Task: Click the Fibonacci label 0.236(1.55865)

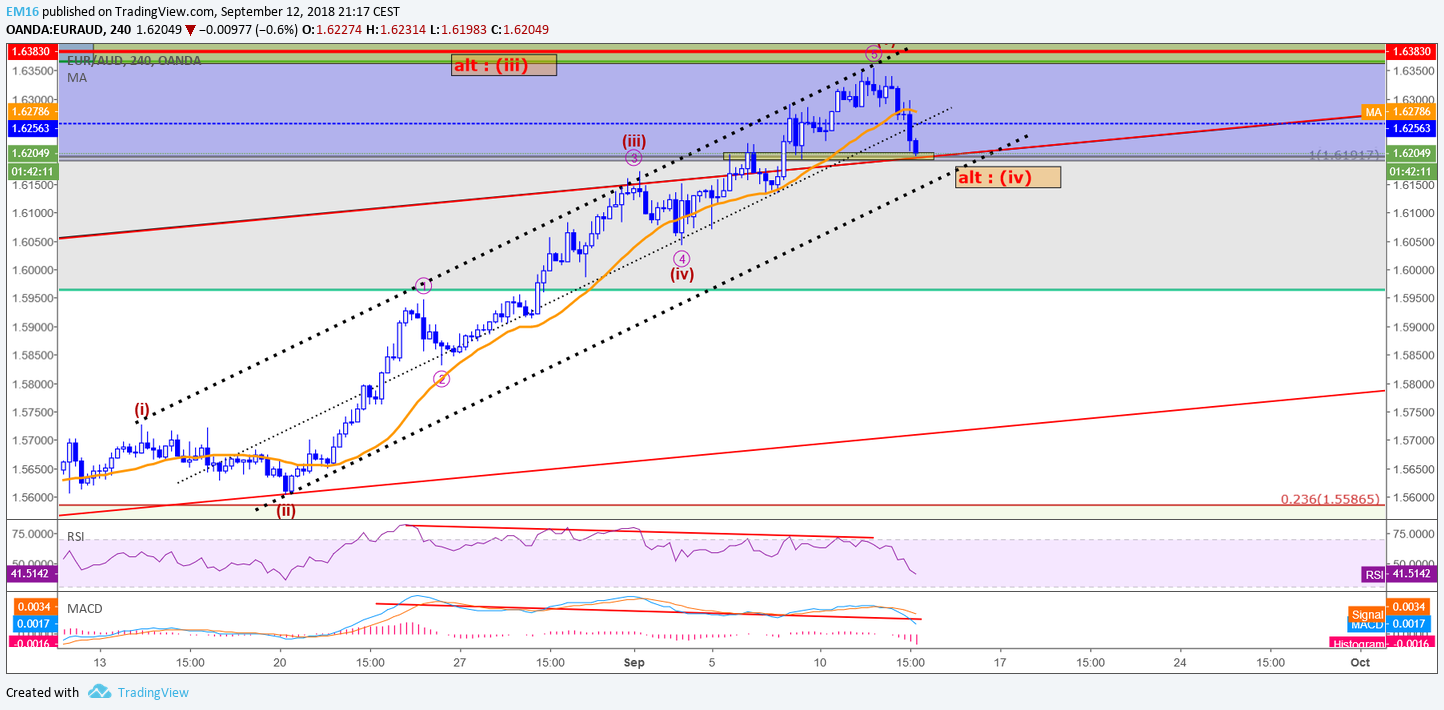Action: pyautogui.click(x=1330, y=498)
